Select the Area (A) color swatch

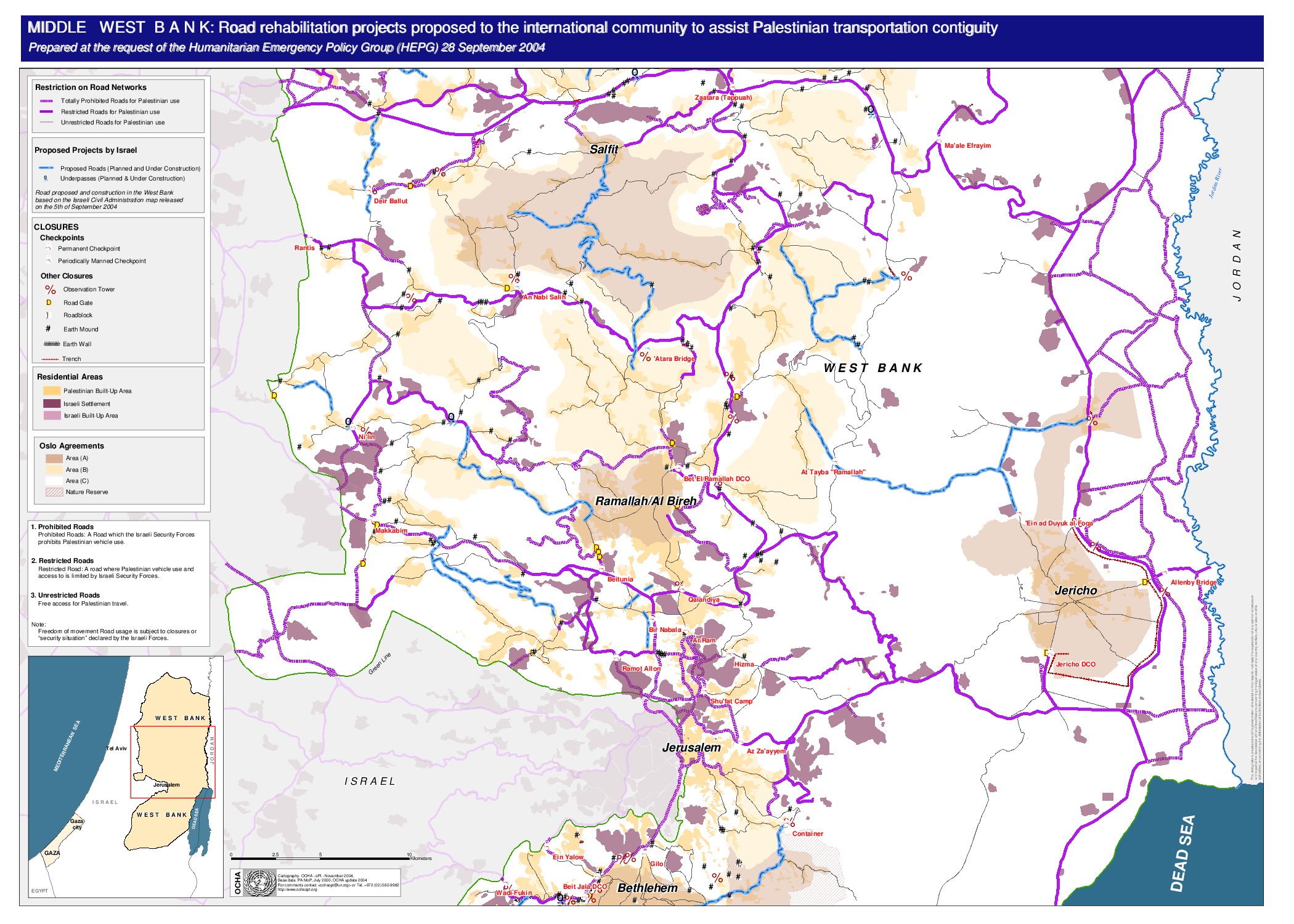click(54, 458)
